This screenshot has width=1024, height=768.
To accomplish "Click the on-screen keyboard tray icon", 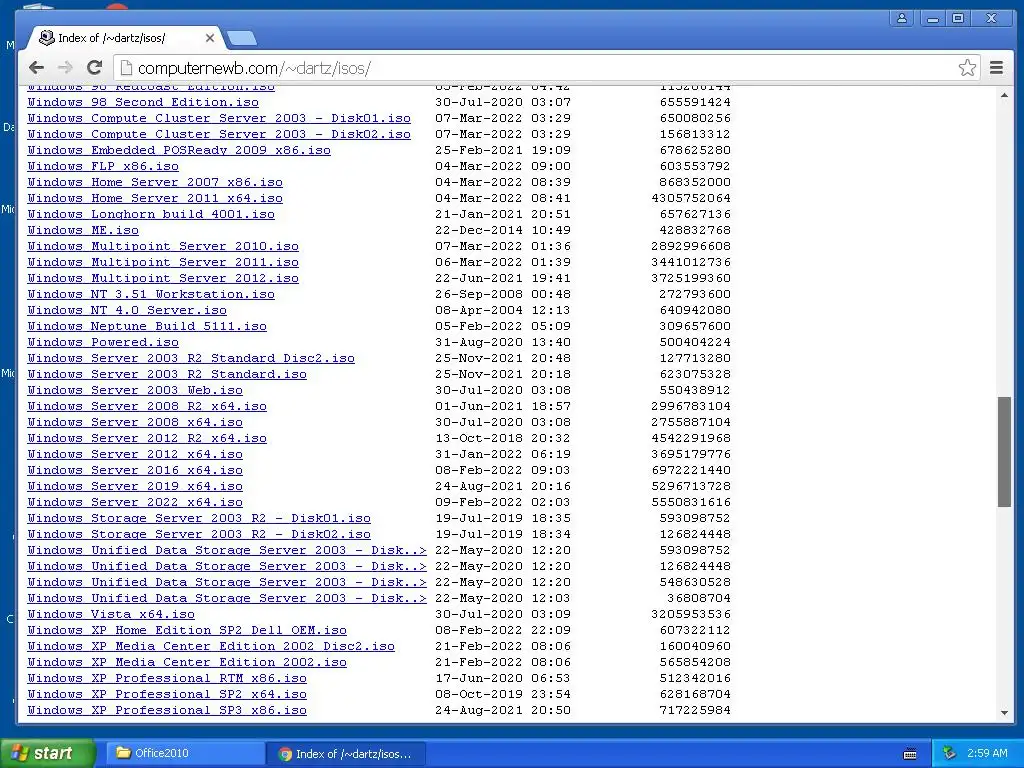I will (x=910, y=754).
